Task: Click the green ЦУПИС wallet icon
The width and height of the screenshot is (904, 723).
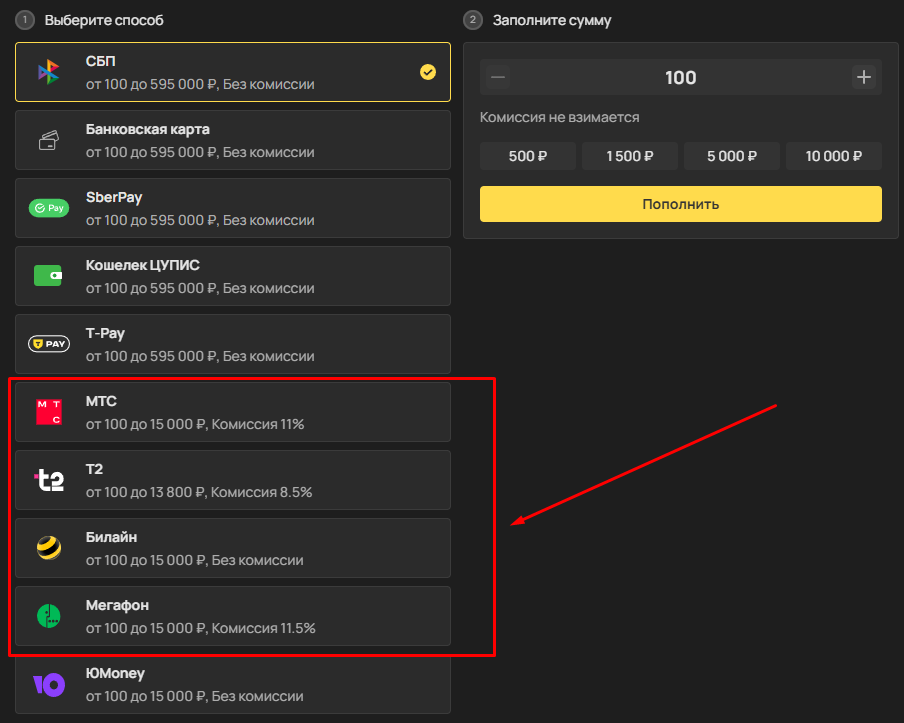Action: coord(48,276)
